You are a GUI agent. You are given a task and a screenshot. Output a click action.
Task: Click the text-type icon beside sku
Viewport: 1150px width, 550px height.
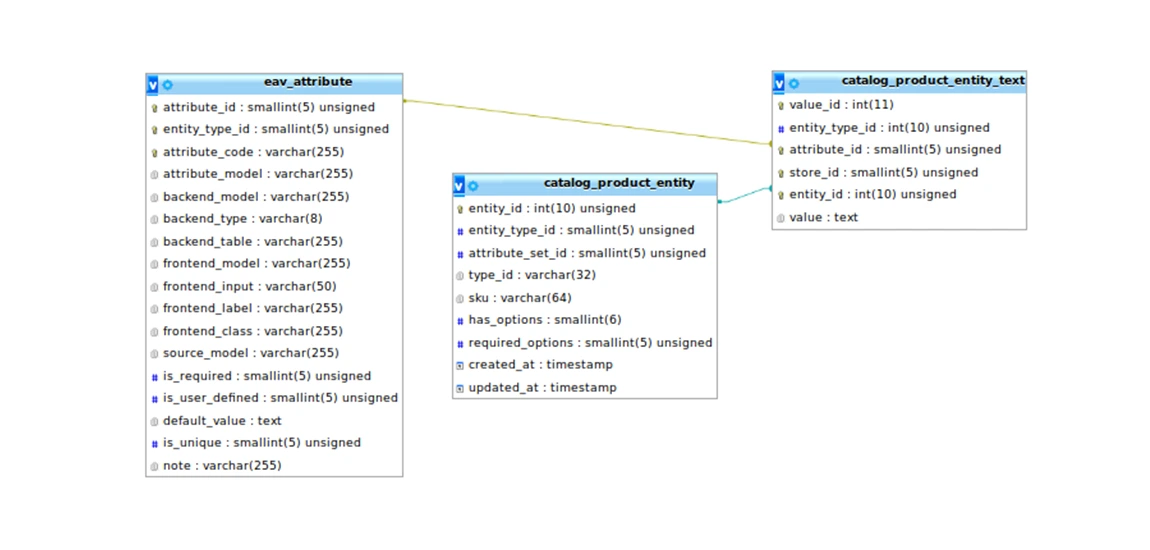461,298
